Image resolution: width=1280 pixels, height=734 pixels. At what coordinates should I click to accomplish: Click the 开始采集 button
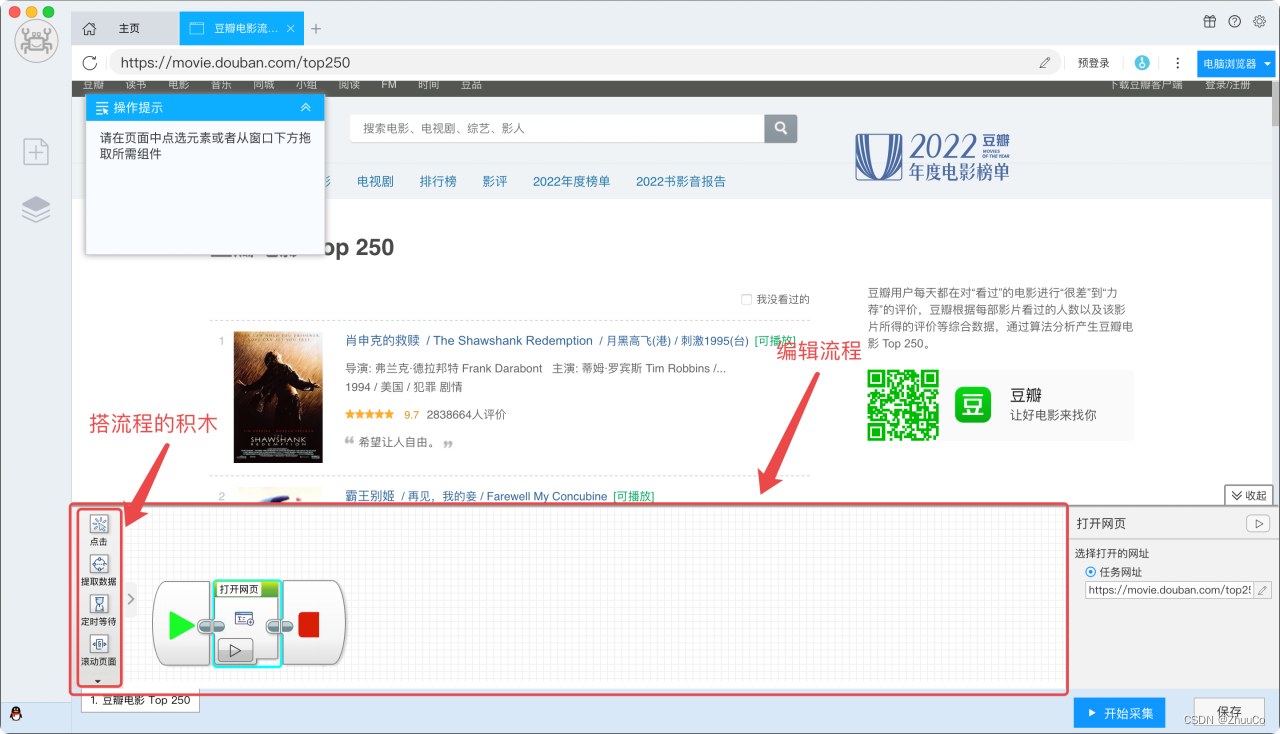(x=1119, y=713)
